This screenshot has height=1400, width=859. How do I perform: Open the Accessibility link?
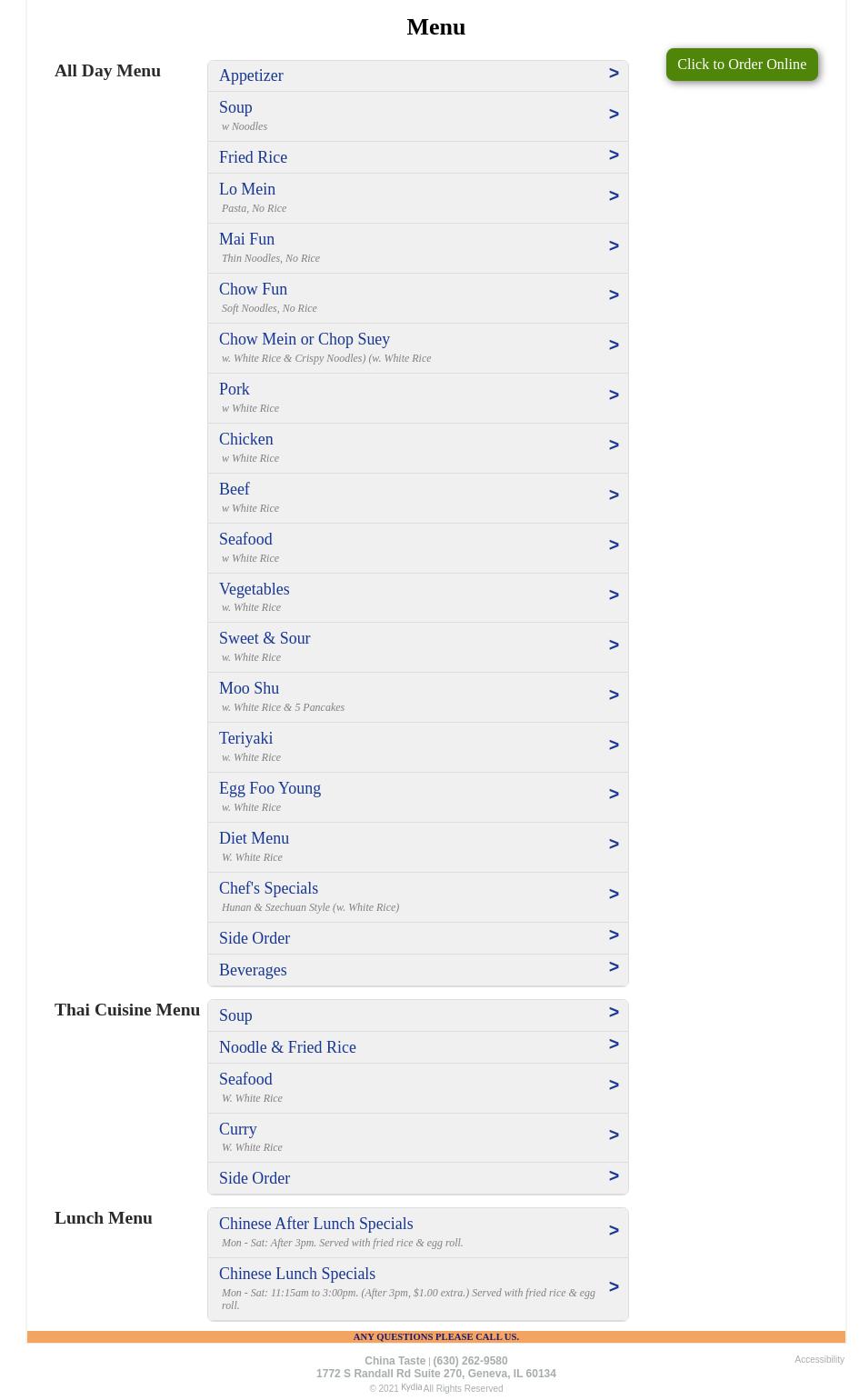coord(819,1359)
